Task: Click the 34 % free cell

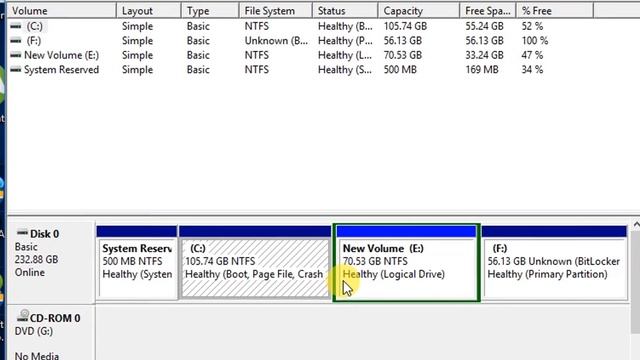Action: coord(532,70)
